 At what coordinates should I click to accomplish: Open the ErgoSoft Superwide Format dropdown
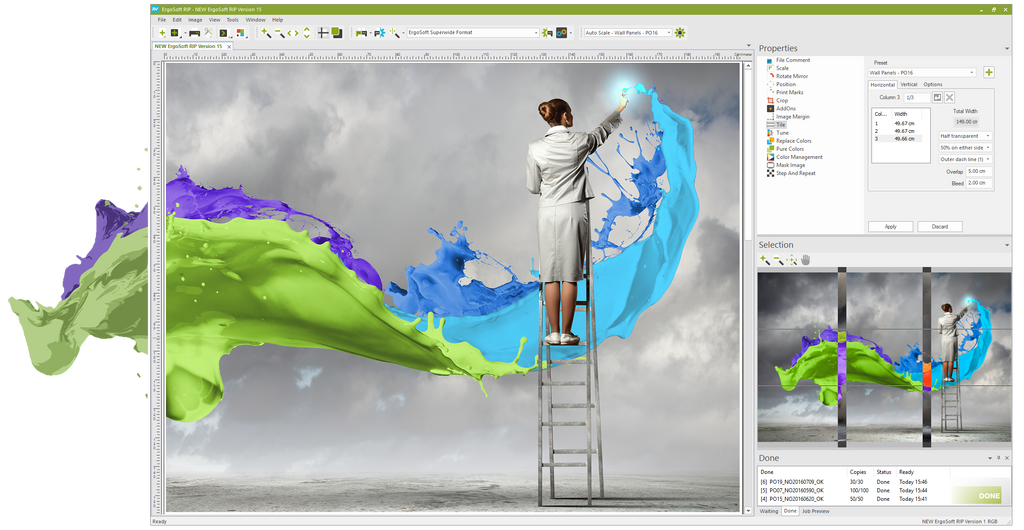coord(472,33)
